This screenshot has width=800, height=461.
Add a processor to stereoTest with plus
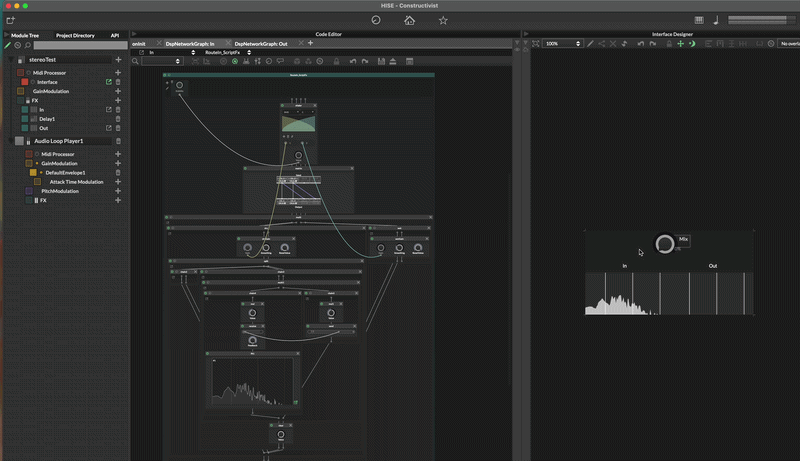118,60
